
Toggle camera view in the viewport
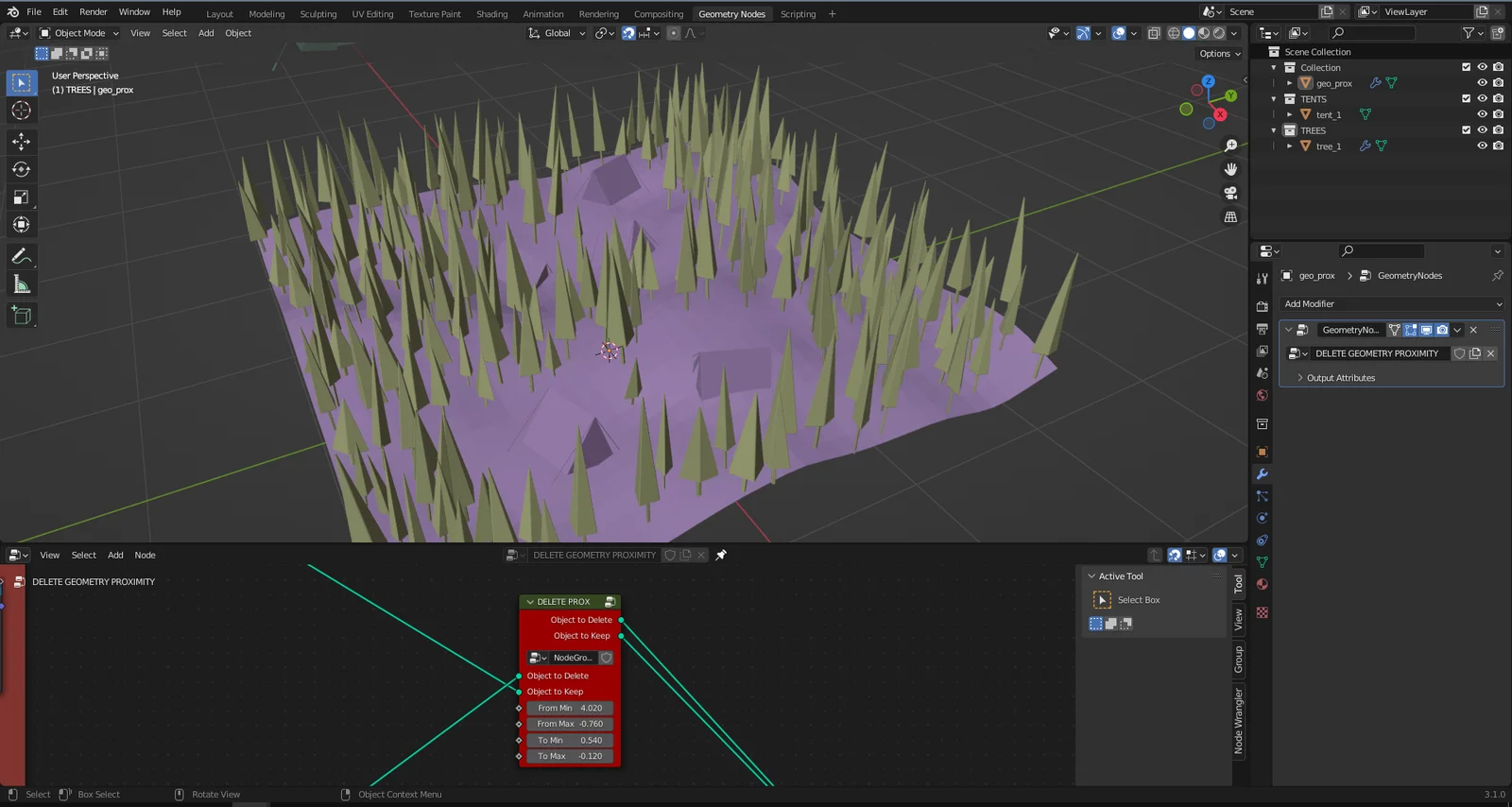point(1230,193)
